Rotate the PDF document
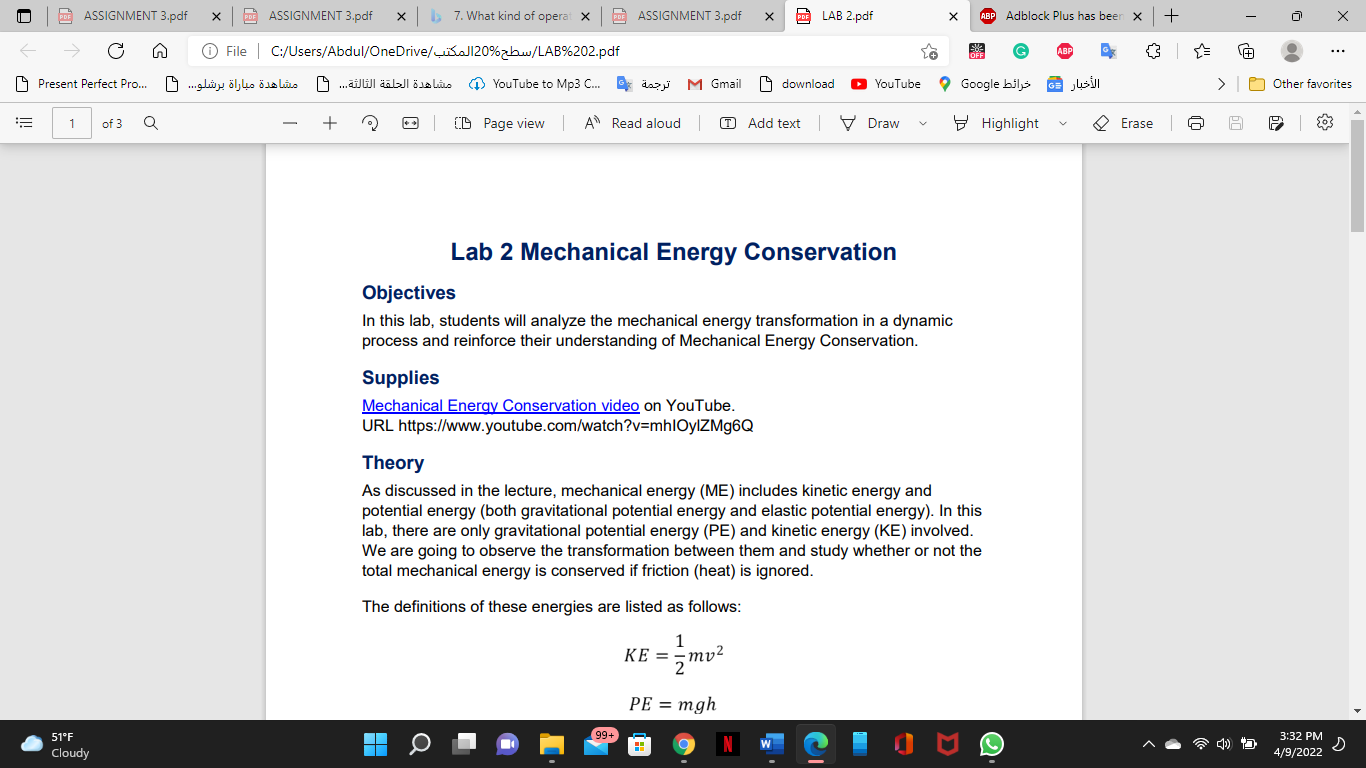 point(370,122)
